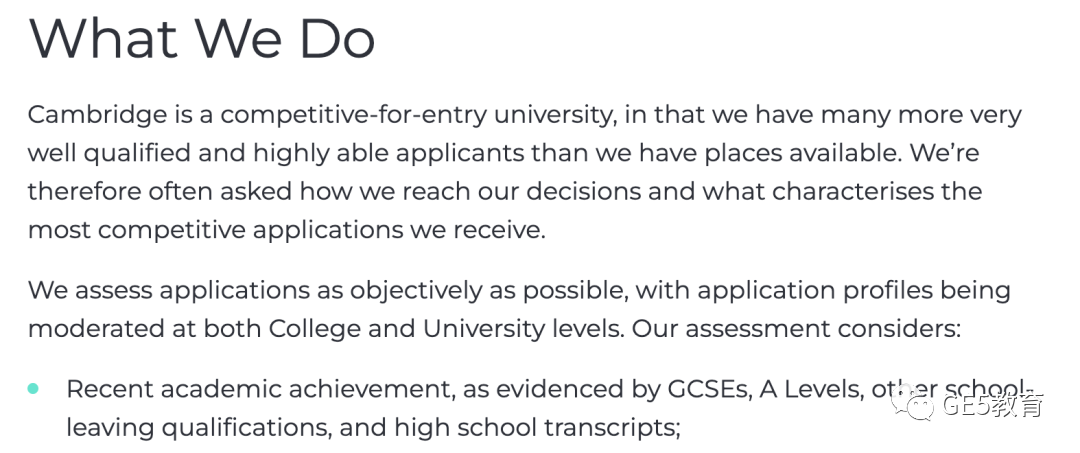Click "A Levels" in the bullet item

click(811, 390)
